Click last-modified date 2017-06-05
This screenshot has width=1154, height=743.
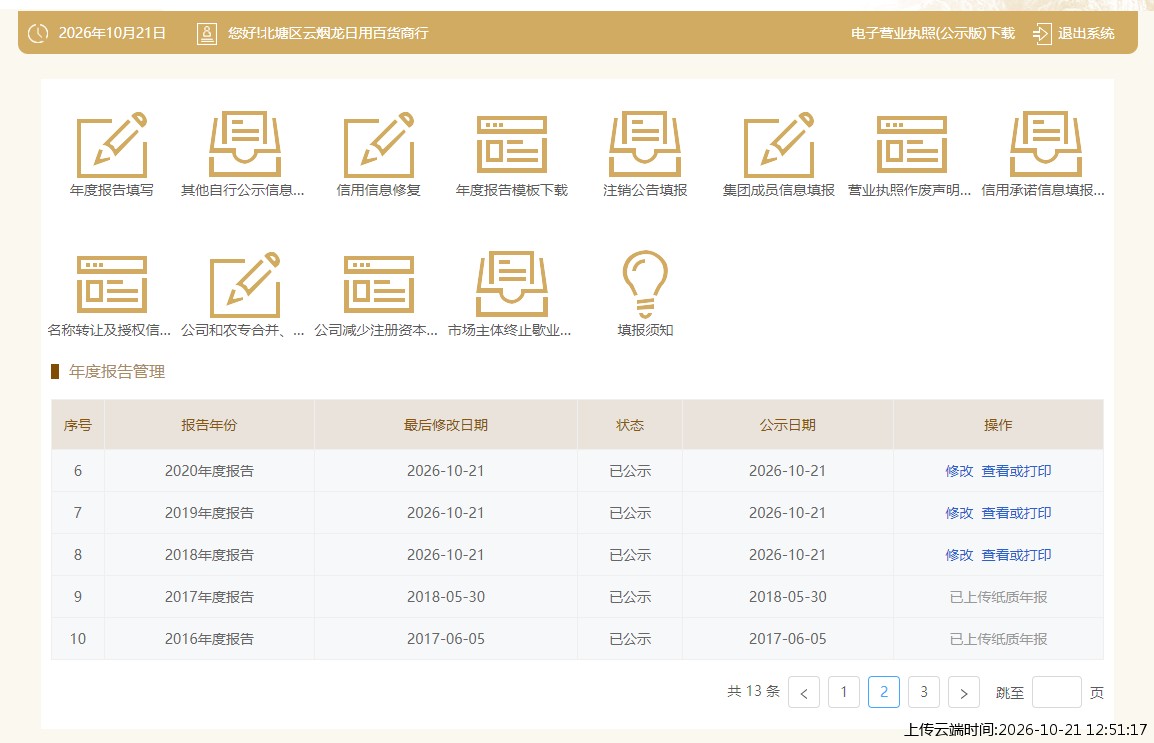(x=446, y=639)
